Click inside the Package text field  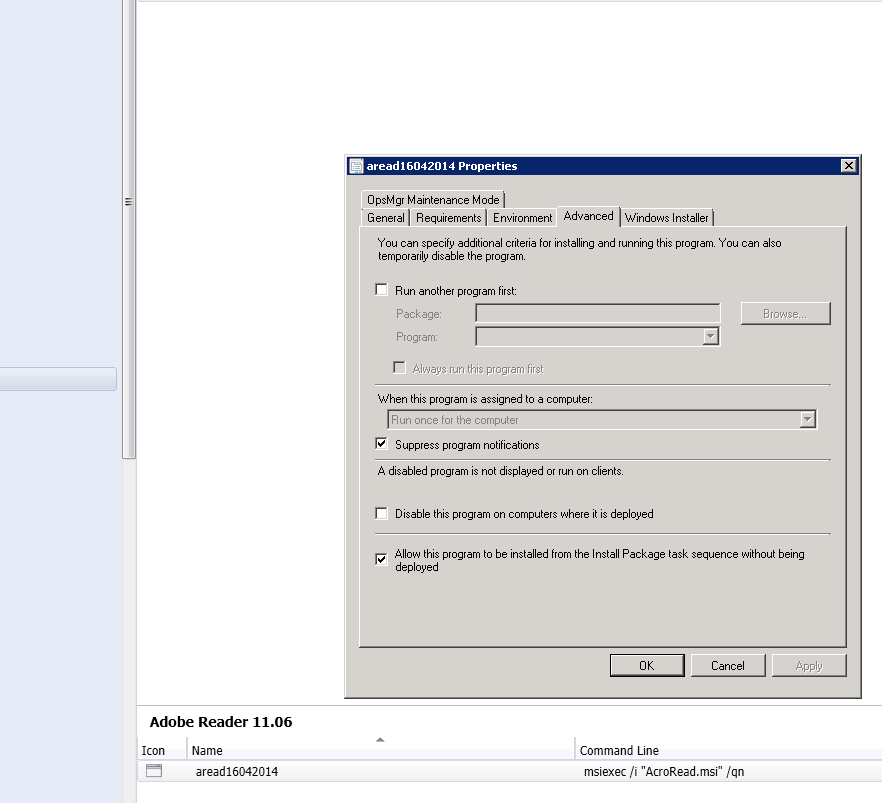597,314
